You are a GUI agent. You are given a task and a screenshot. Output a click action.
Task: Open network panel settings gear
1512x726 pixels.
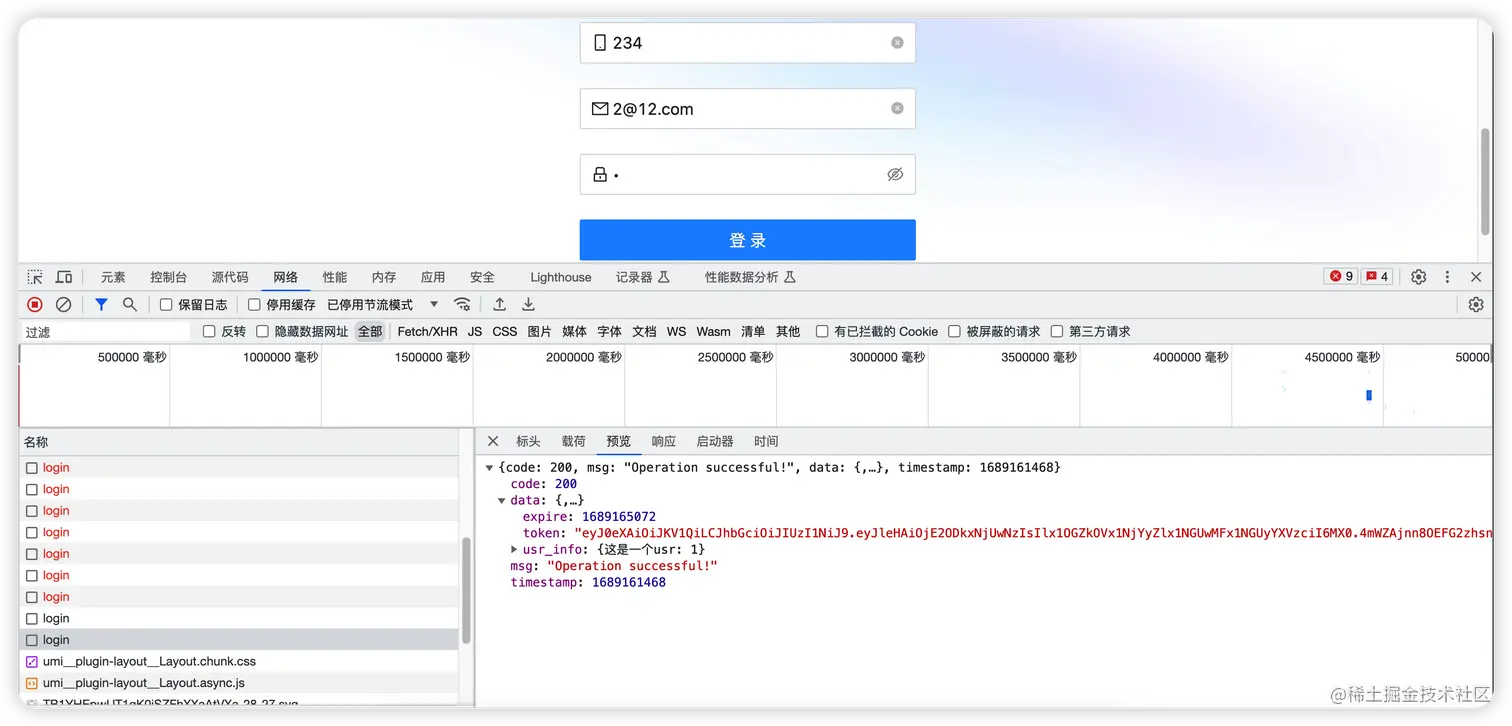[x=1476, y=305]
